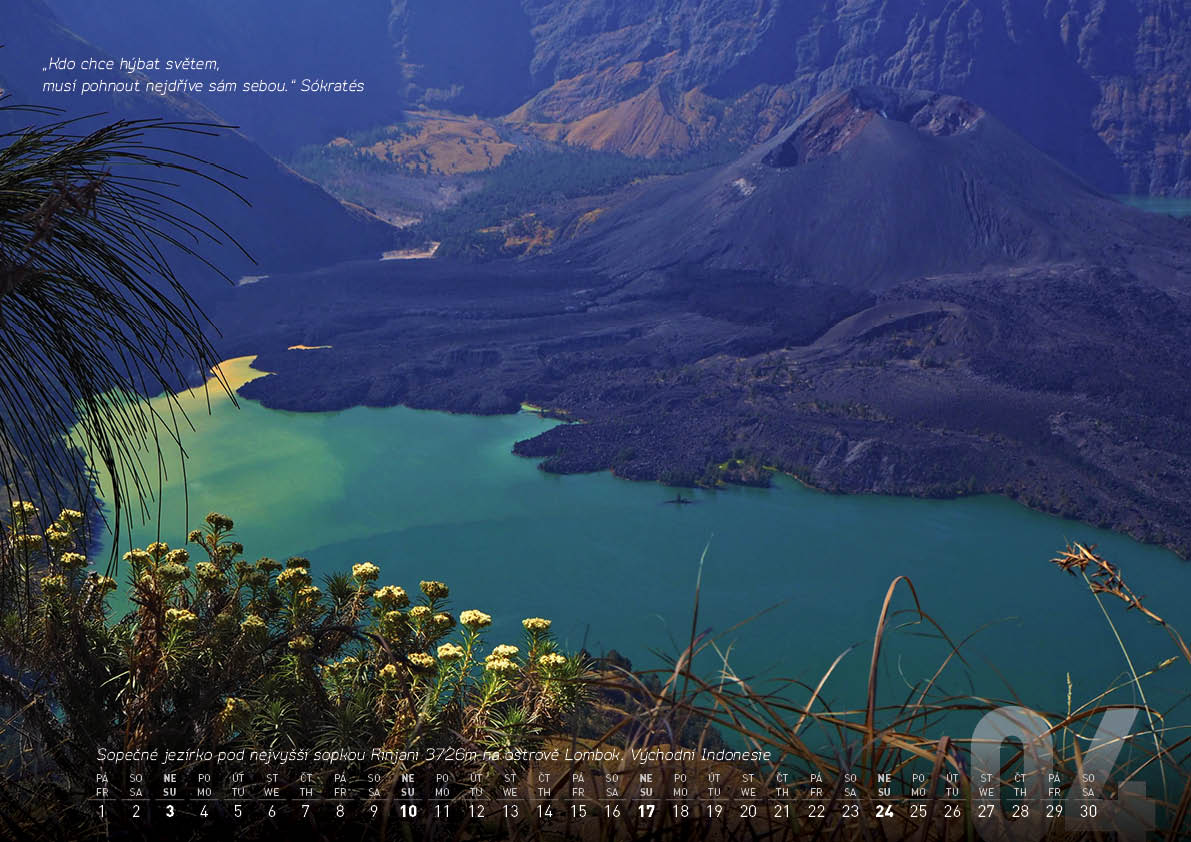The height and width of the screenshot is (842, 1191).
Task: Click date 21 in calendar row
Action: (782, 812)
